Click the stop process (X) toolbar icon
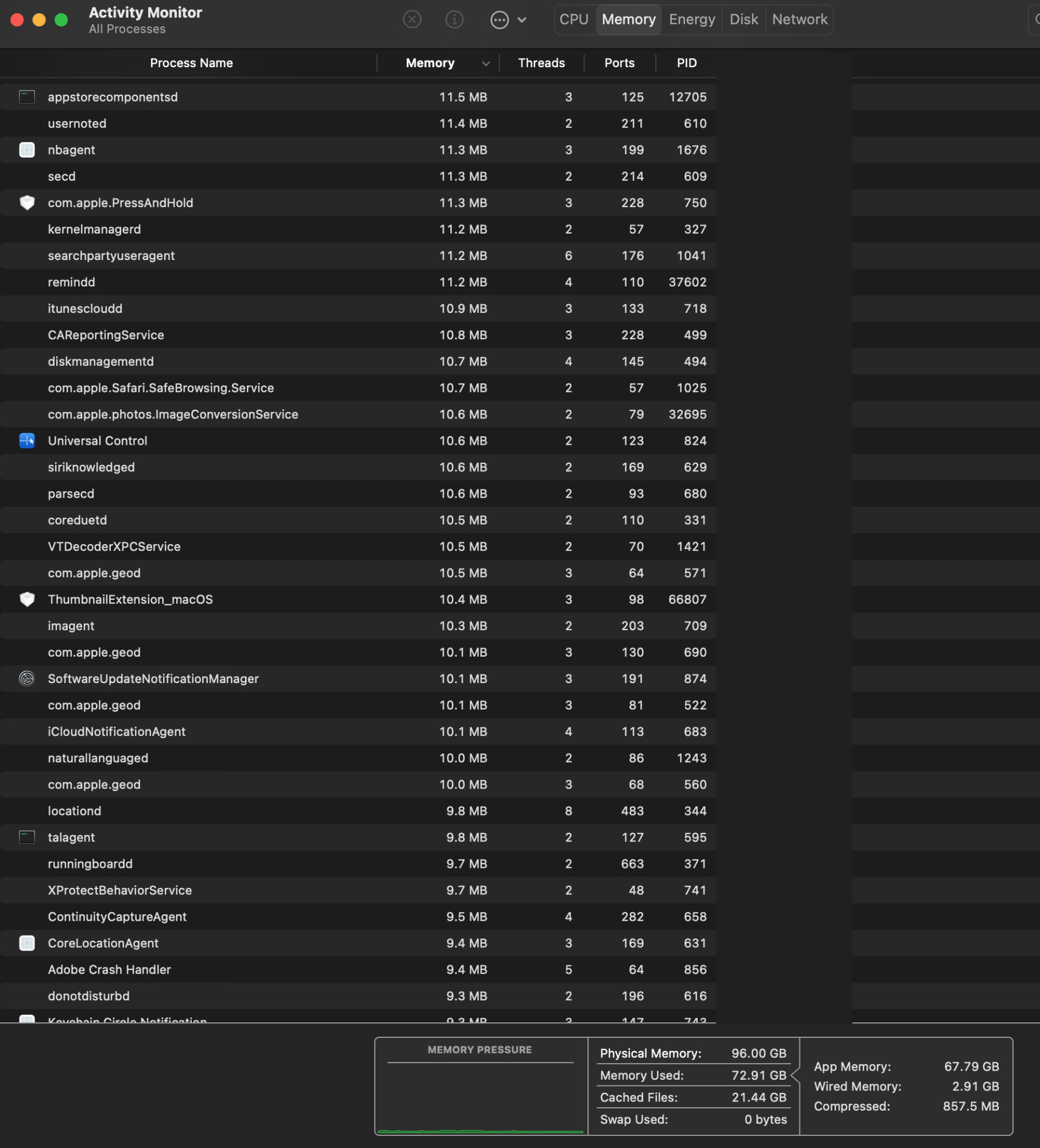Image resolution: width=1040 pixels, height=1148 pixels. point(412,20)
